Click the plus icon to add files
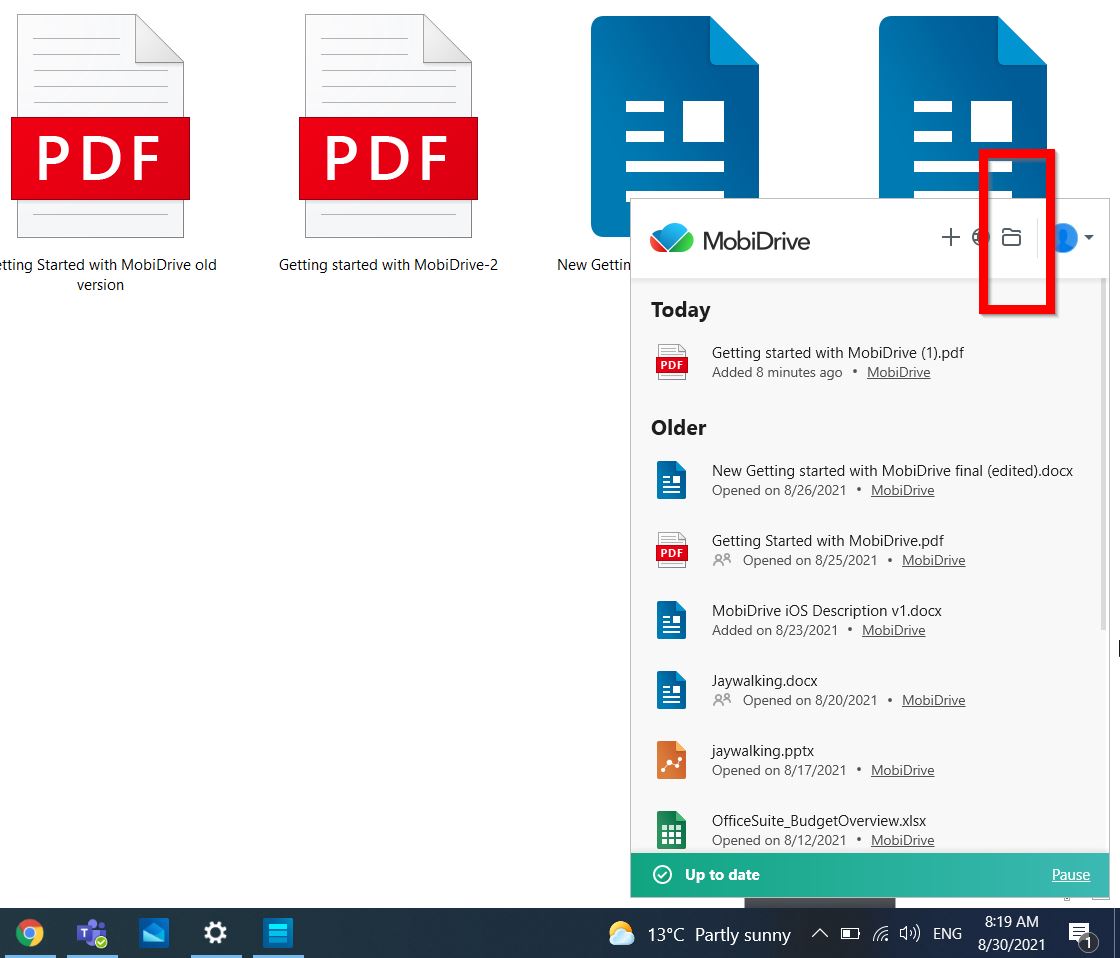Viewport: 1120px width, 958px height. tap(950, 238)
